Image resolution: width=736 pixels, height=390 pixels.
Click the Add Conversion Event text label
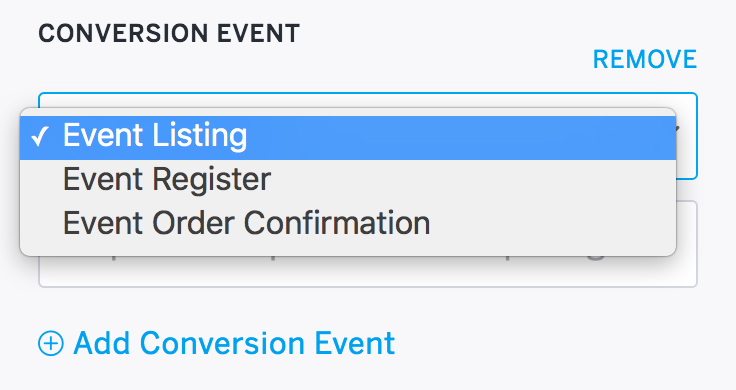coord(234,343)
